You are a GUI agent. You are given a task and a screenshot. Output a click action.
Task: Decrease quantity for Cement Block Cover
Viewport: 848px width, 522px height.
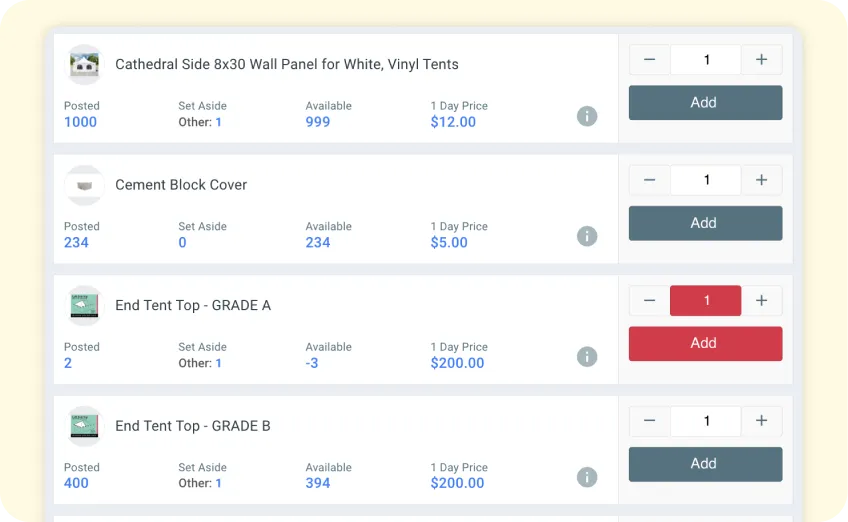point(650,180)
